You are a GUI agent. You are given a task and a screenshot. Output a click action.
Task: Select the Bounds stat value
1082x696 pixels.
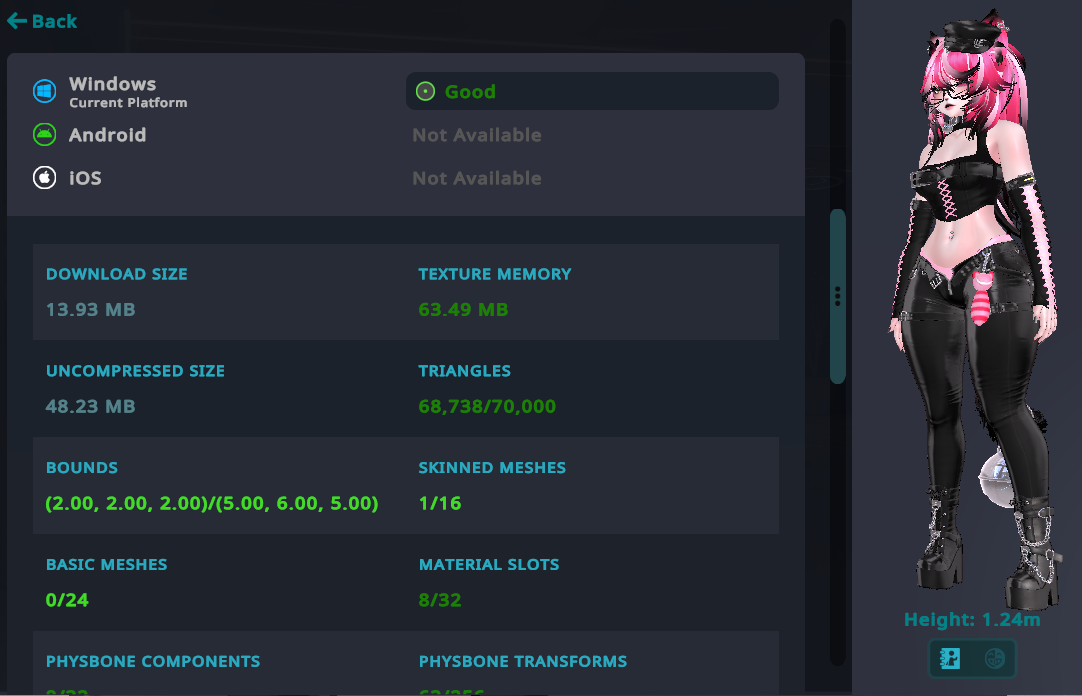pyautogui.click(x=212, y=504)
